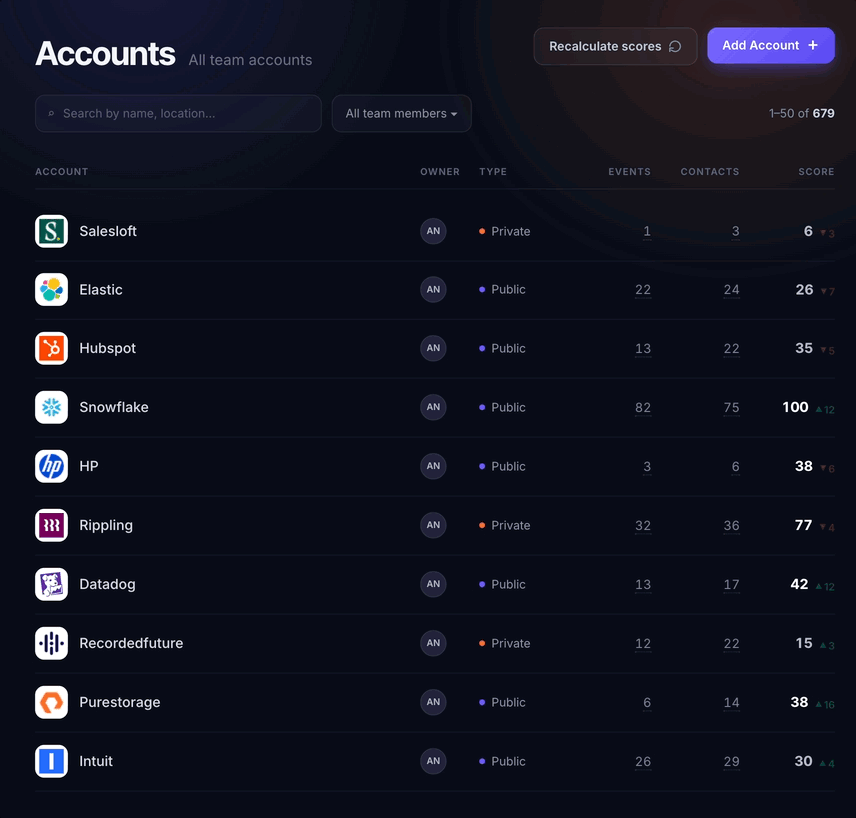The height and width of the screenshot is (818, 856).
Task: Click the AN owner avatar for Snowflake
Action: click(433, 407)
